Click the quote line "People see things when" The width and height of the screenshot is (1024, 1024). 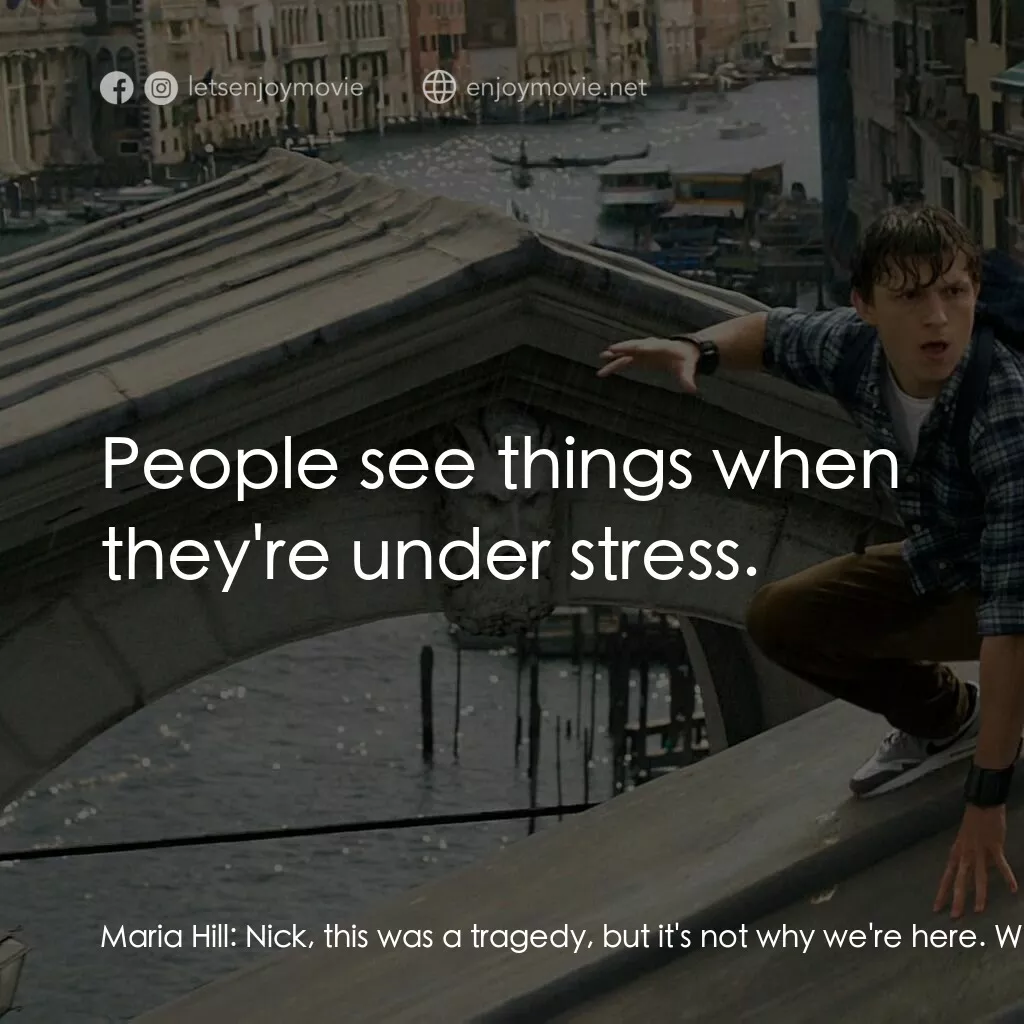pyautogui.click(x=500, y=464)
